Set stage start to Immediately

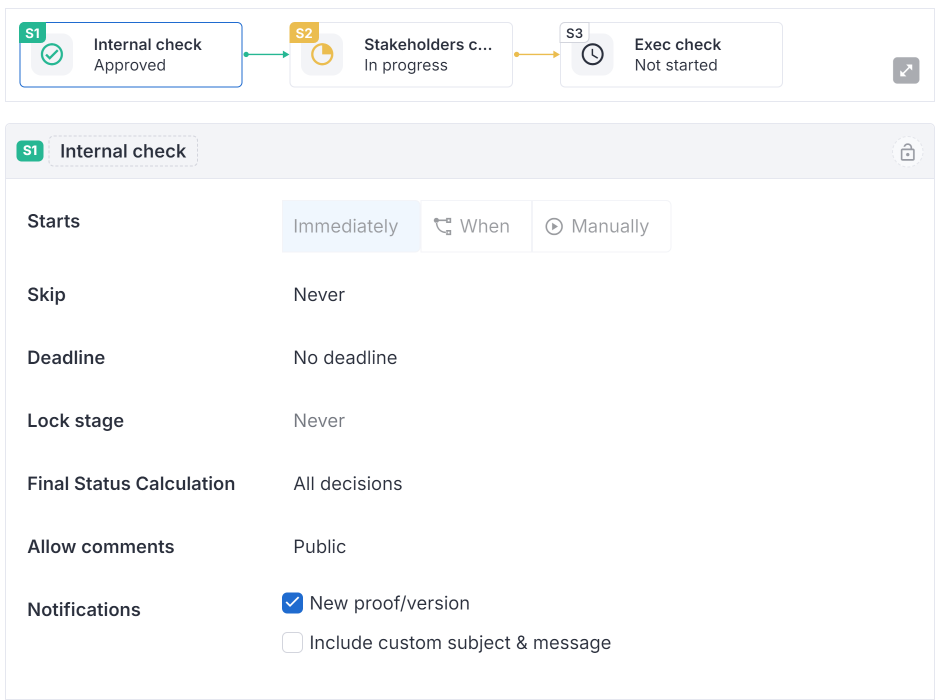coord(346,227)
